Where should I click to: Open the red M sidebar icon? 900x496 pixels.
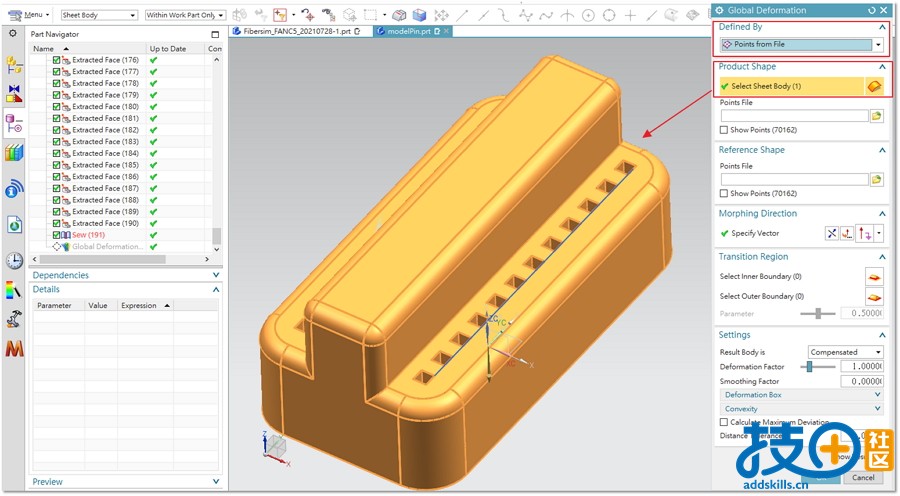click(x=14, y=348)
